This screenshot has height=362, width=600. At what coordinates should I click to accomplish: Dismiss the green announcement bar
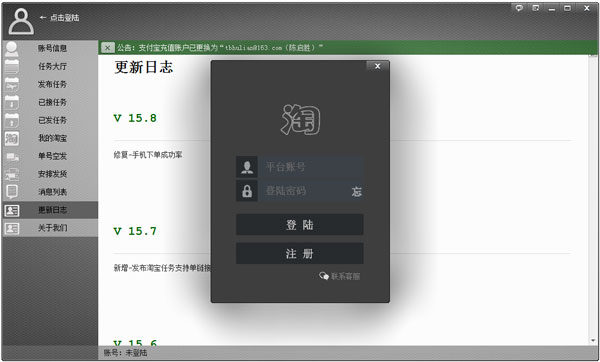pos(108,48)
